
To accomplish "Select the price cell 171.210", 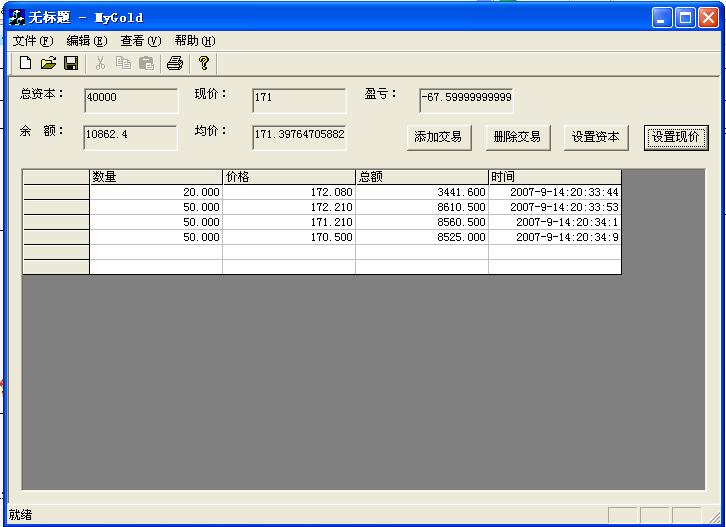I will (x=289, y=222).
